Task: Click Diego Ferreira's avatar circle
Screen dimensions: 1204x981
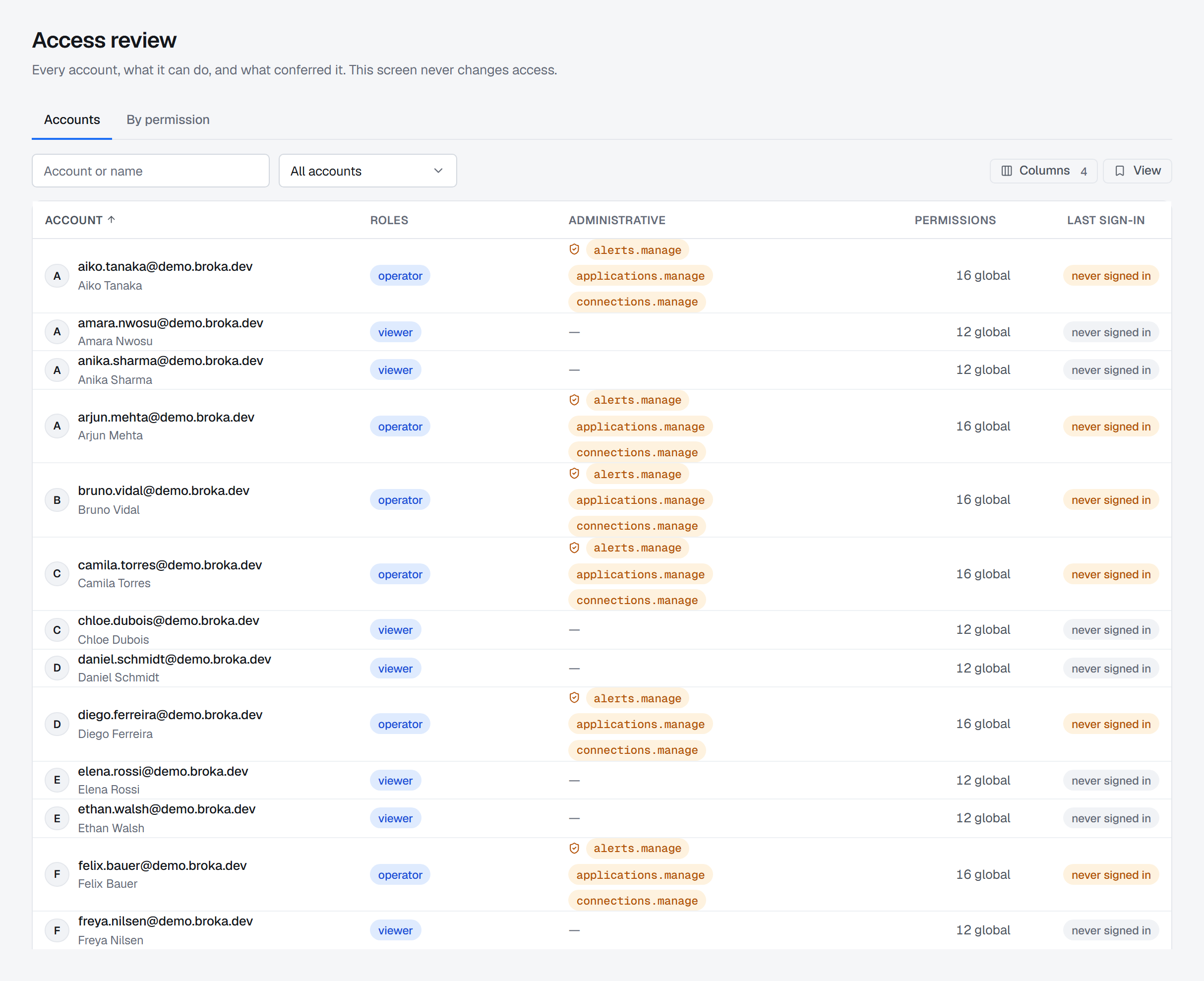Action: coord(57,724)
